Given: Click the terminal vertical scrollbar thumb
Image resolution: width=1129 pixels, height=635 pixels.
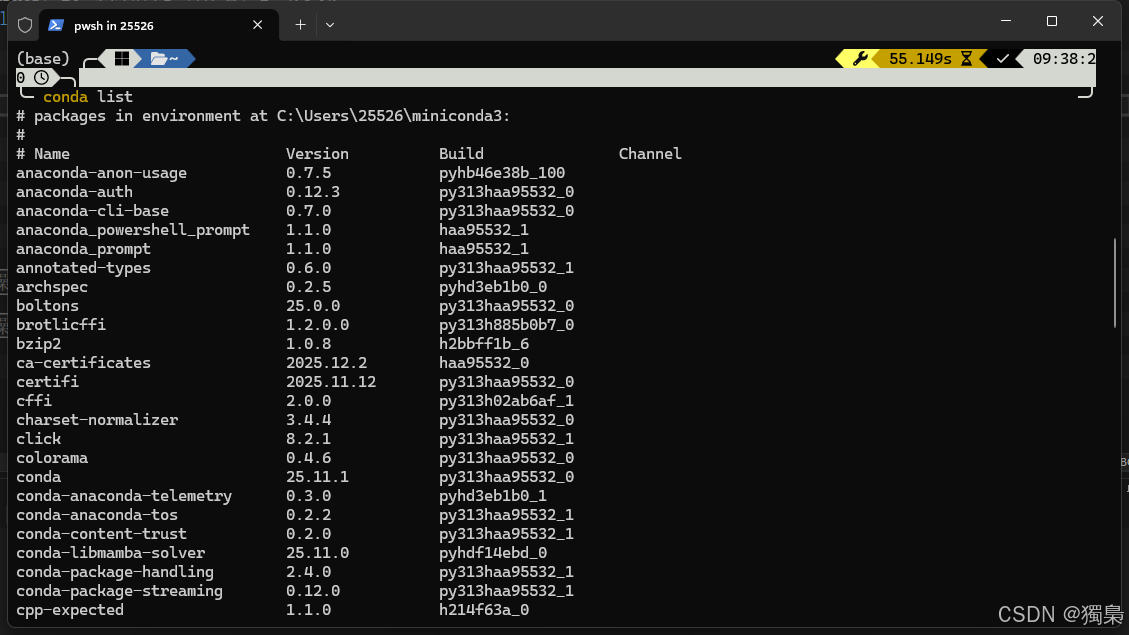Looking at the screenshot, I should pos(1115,283).
